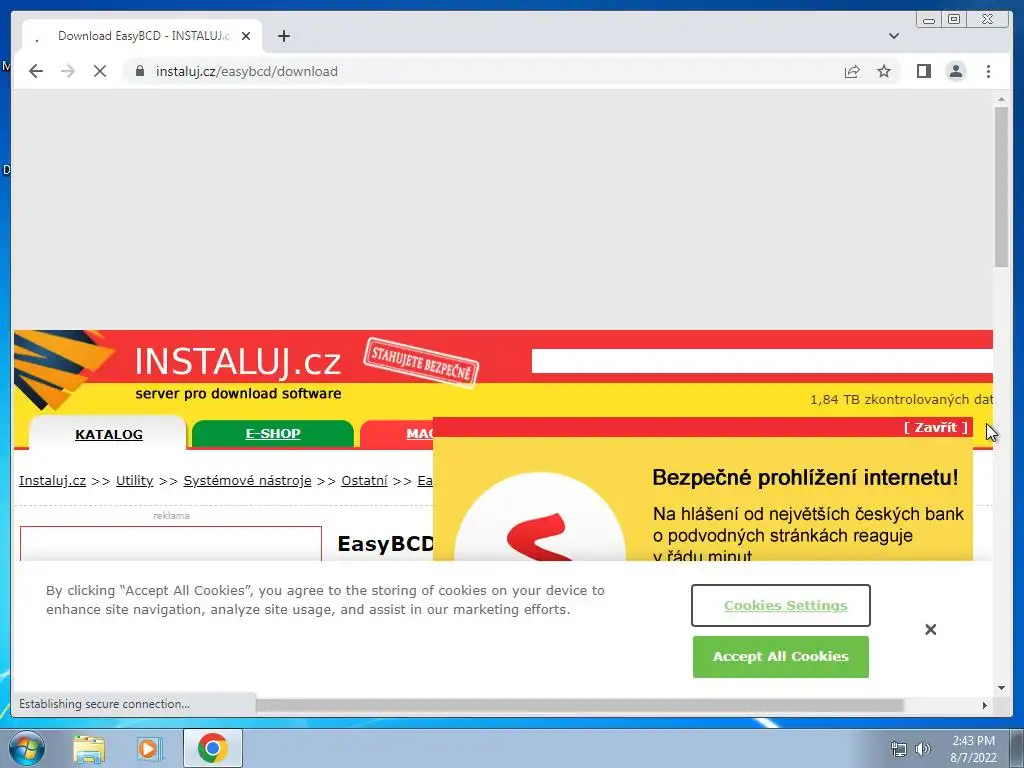The height and width of the screenshot is (768, 1024).
Task: Select the Download EasyBCD tab
Action: pyautogui.click(x=142, y=36)
